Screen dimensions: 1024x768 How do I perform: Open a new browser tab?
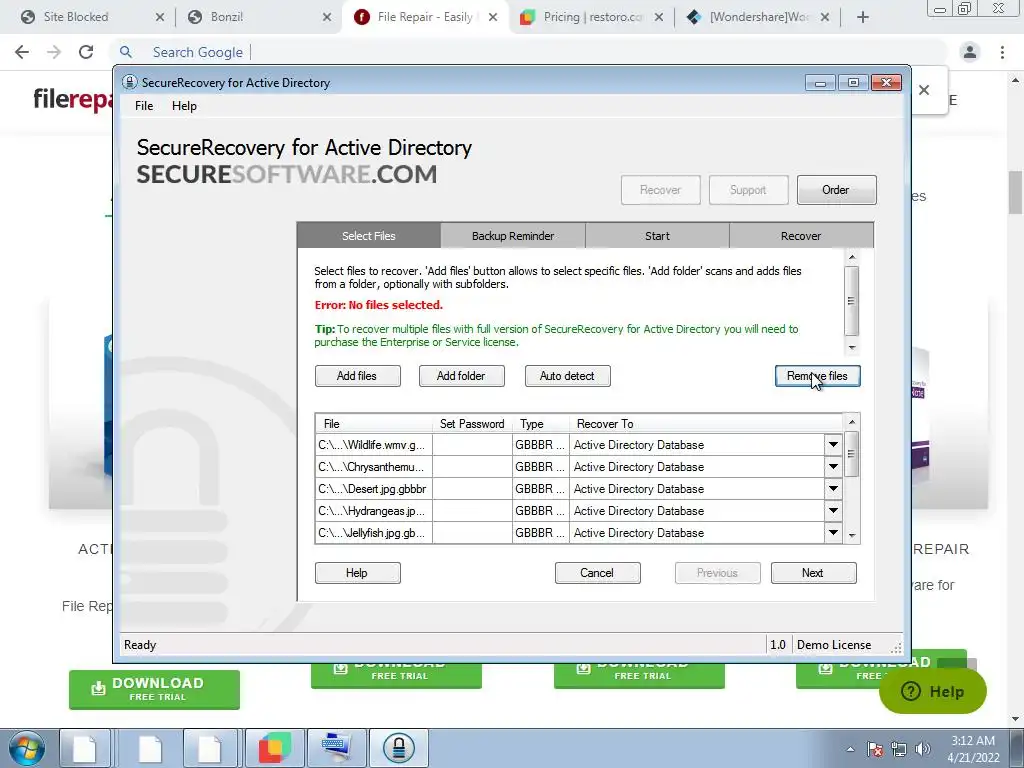coord(863,18)
